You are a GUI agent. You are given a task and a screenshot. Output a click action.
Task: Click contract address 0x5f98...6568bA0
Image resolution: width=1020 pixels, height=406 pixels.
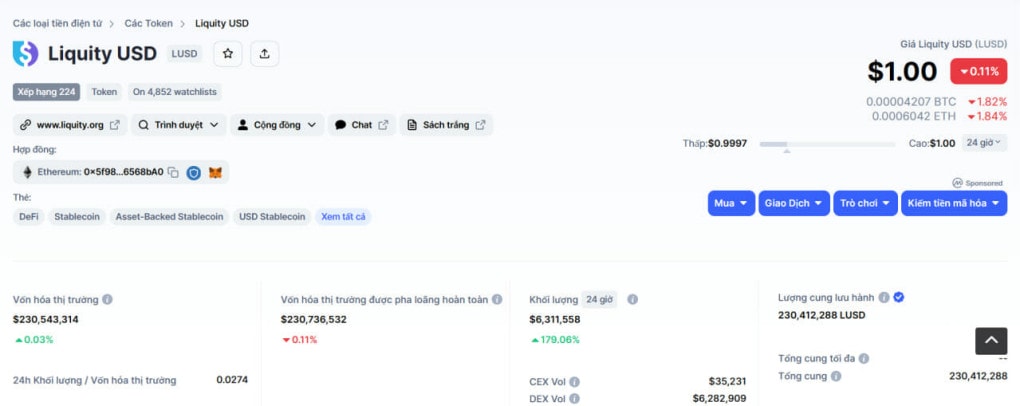[x=124, y=172]
